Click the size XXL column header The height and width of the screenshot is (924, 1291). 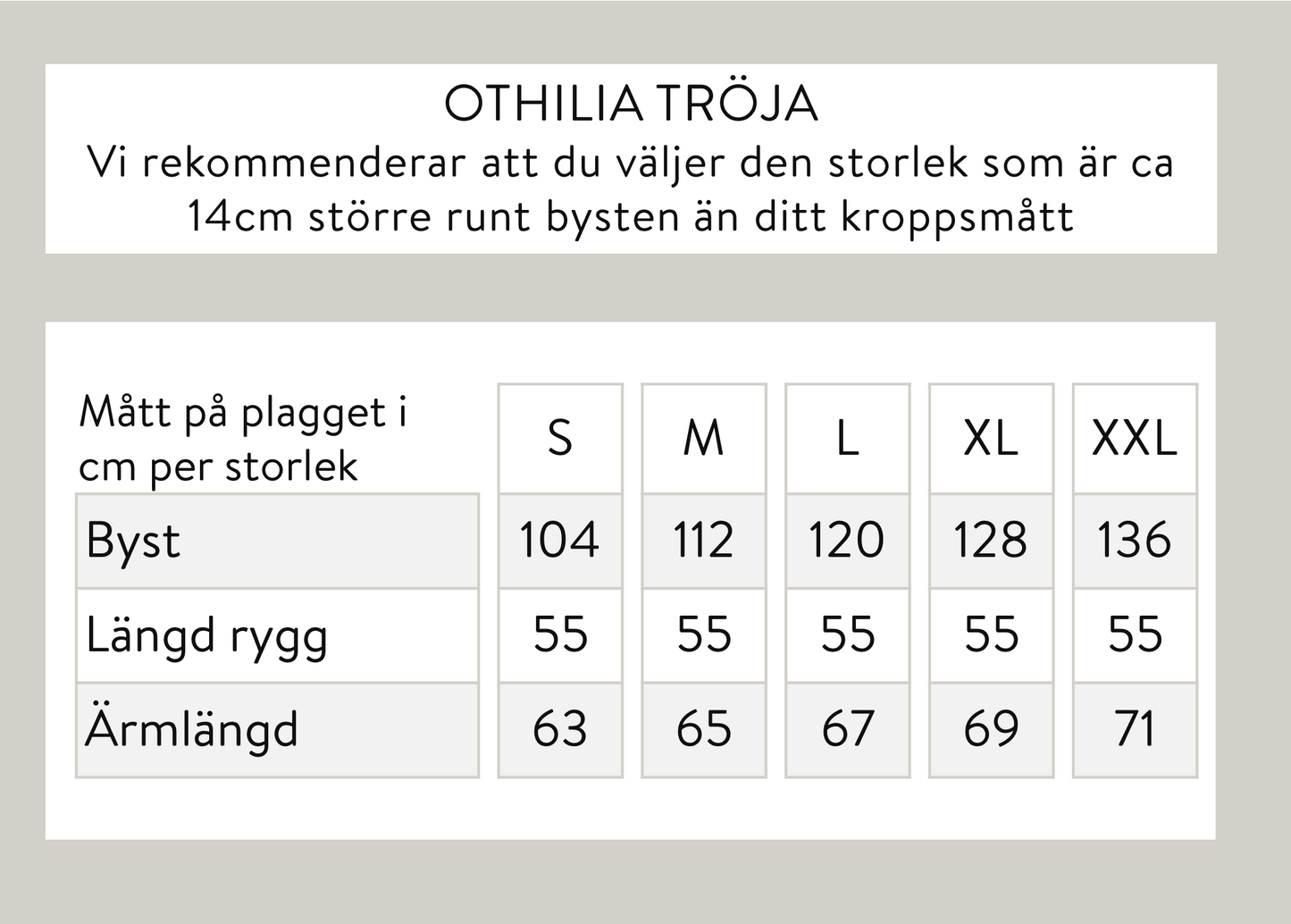point(1135,439)
